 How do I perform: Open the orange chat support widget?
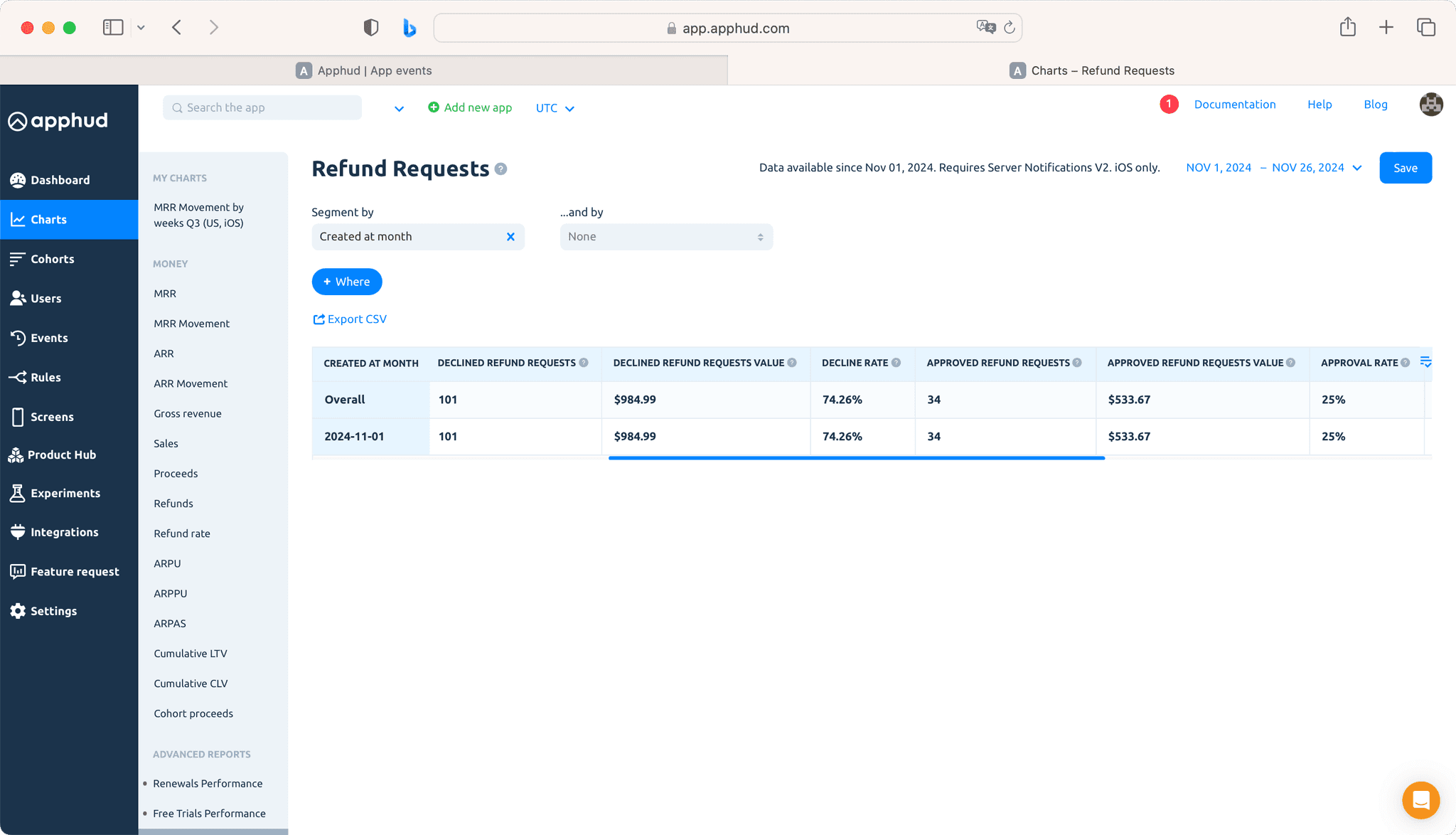click(x=1420, y=800)
